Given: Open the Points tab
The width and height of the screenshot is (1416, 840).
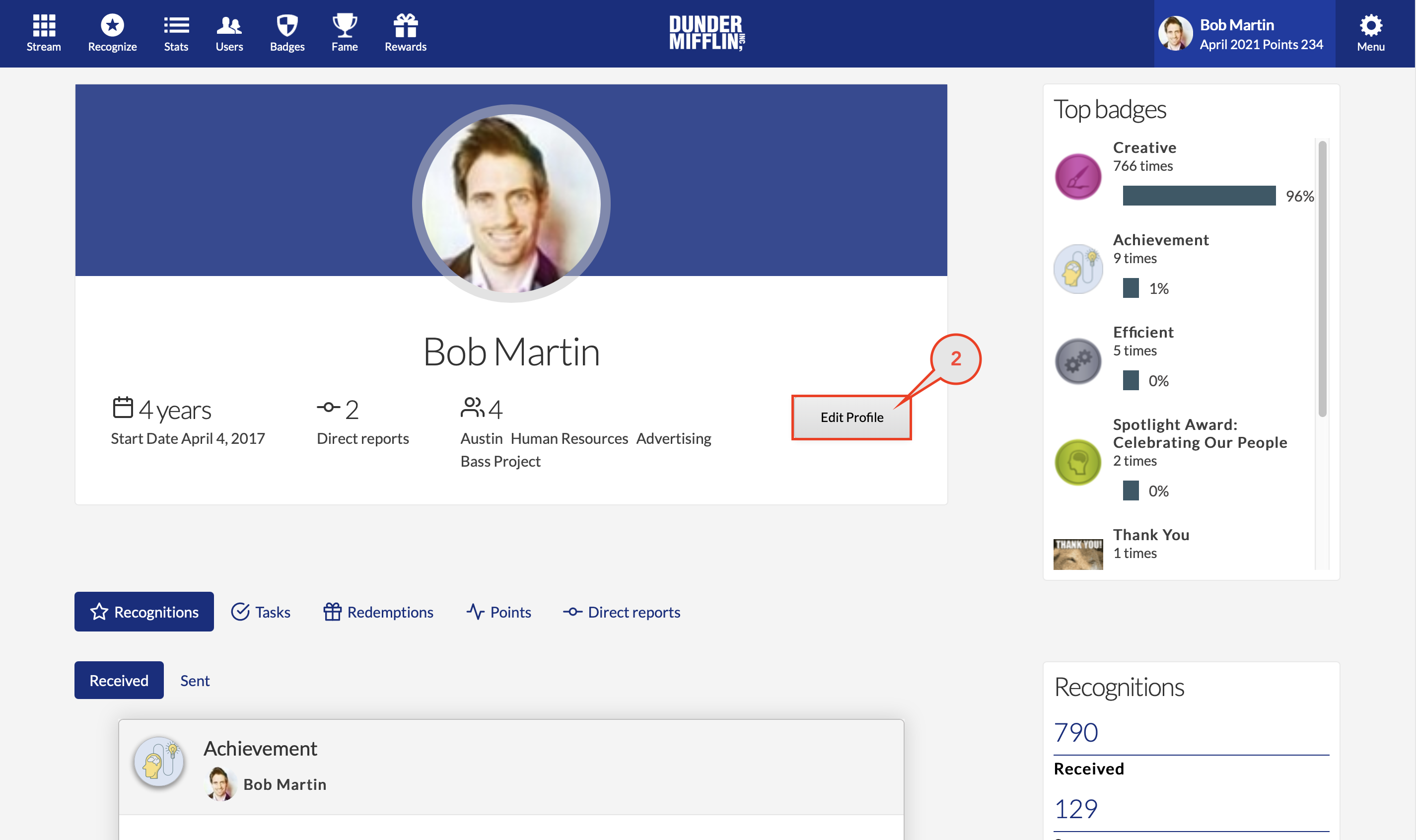Looking at the screenshot, I should (498, 612).
